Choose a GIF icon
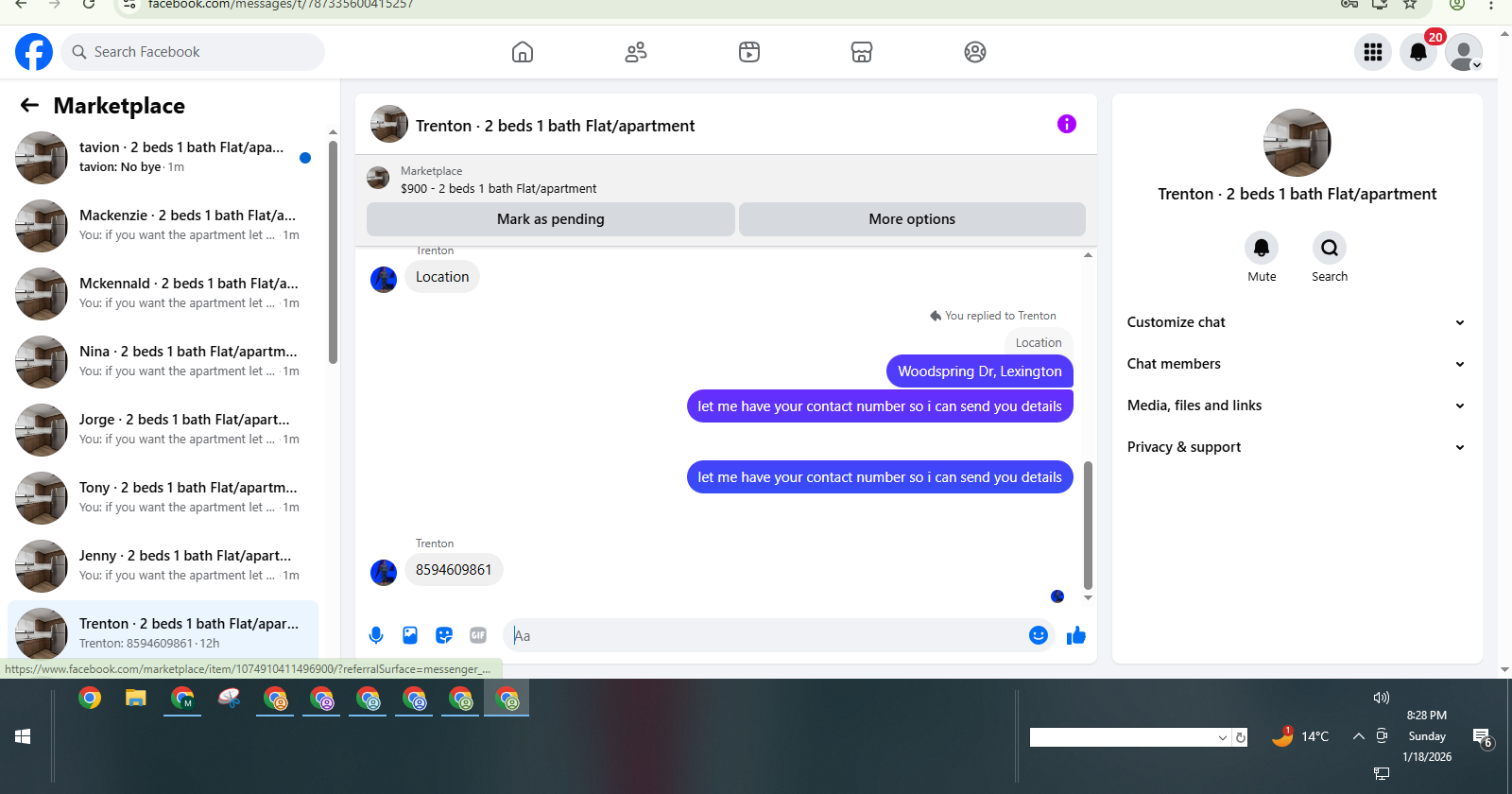The height and width of the screenshot is (794, 1512). [478, 635]
